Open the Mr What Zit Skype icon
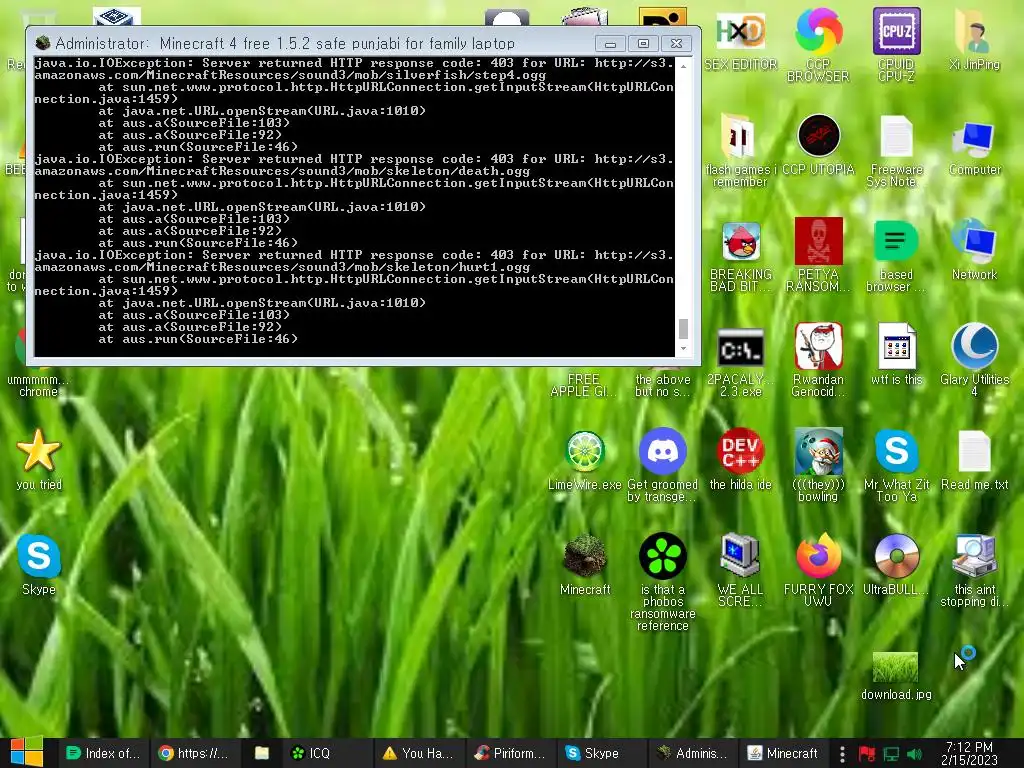 click(897, 451)
